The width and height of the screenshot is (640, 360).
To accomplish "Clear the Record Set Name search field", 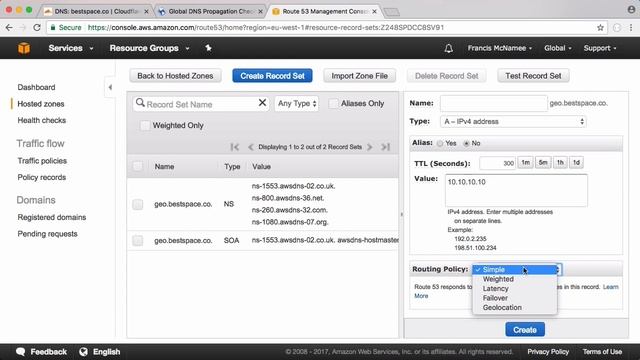I will (262, 103).
